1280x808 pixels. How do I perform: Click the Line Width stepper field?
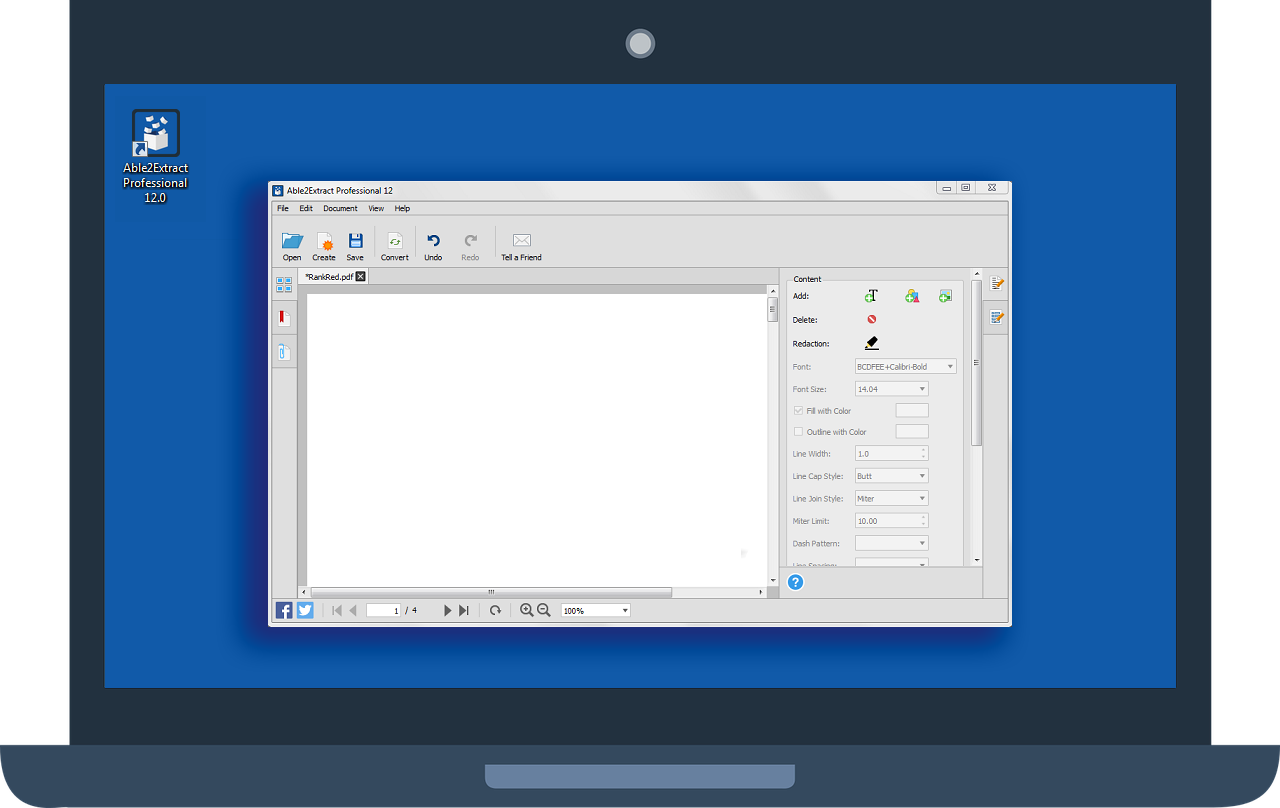891,454
